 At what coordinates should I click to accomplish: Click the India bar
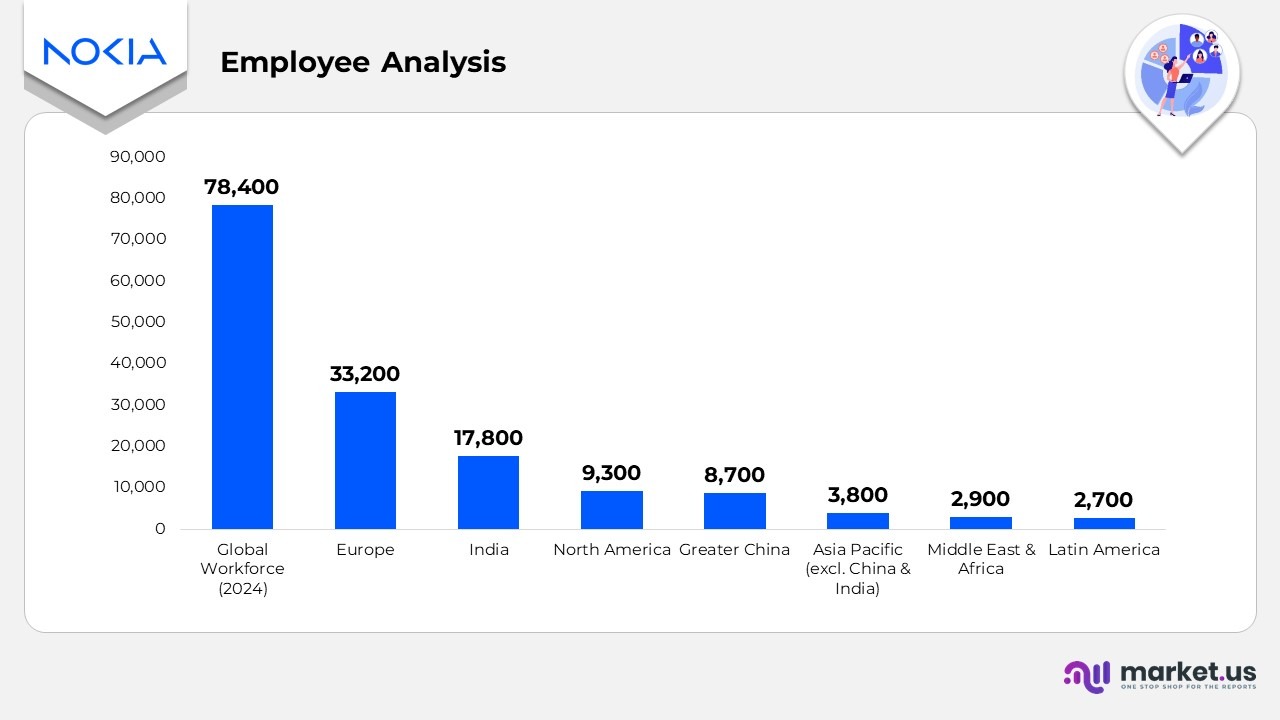489,490
